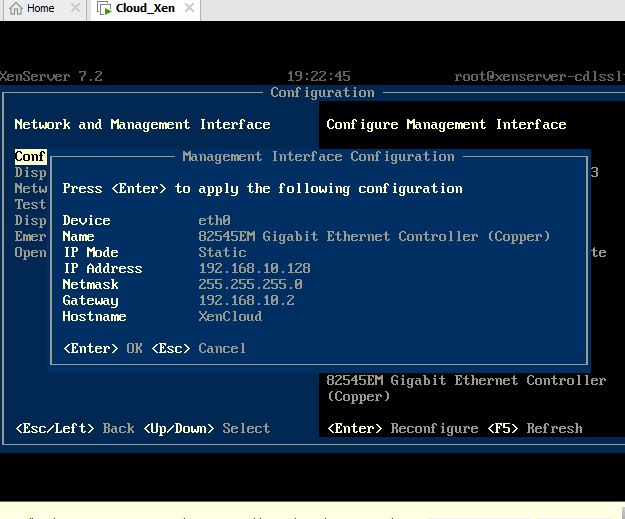Click the <Esc/Left> Back option

[75, 429]
